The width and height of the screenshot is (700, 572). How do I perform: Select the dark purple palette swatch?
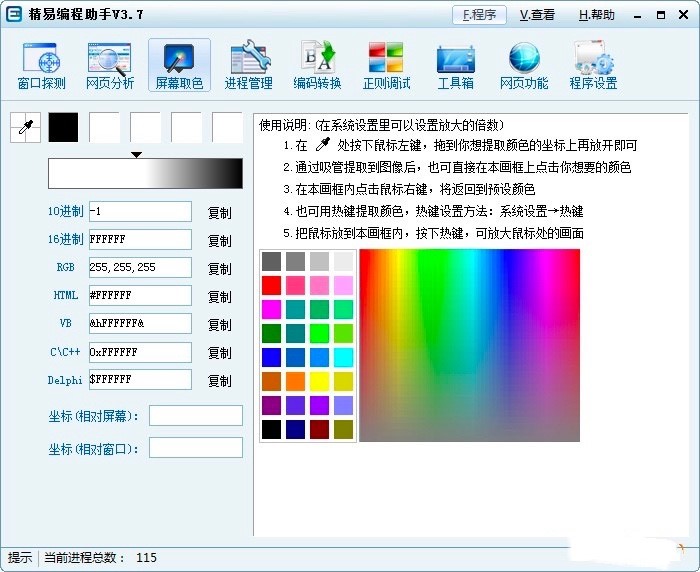pos(271,405)
